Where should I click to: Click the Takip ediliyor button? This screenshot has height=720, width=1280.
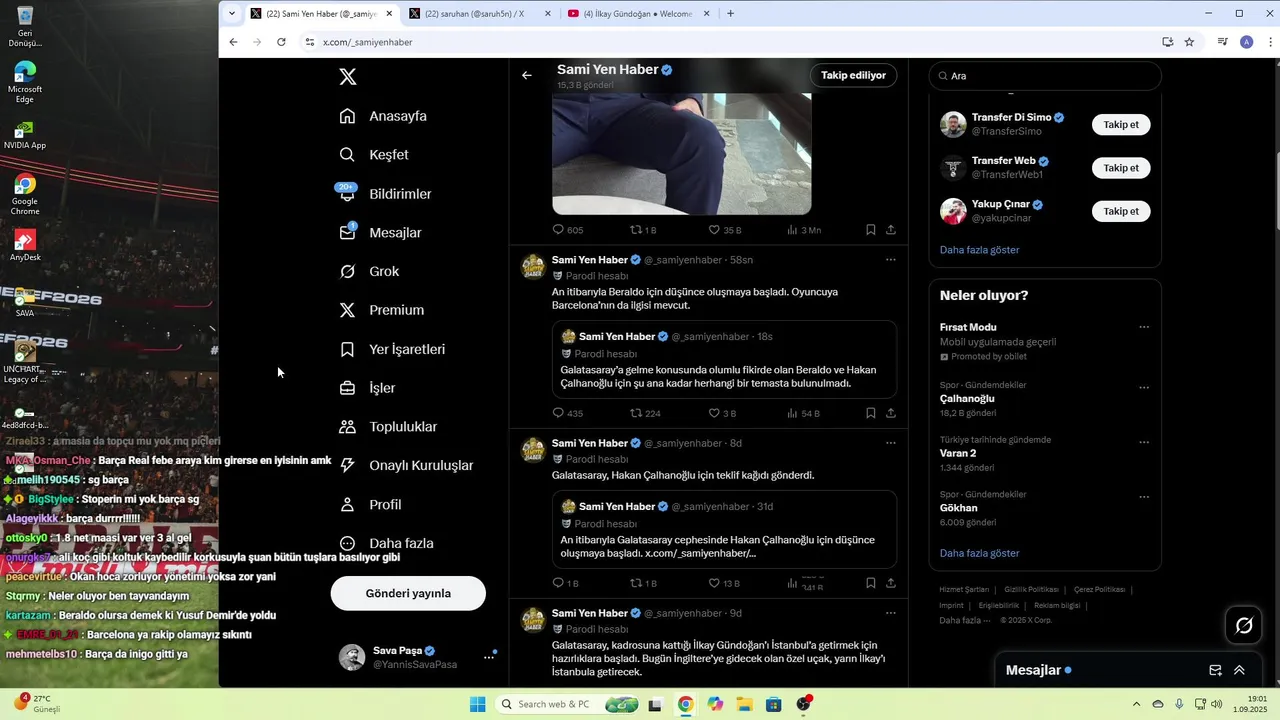tap(853, 75)
